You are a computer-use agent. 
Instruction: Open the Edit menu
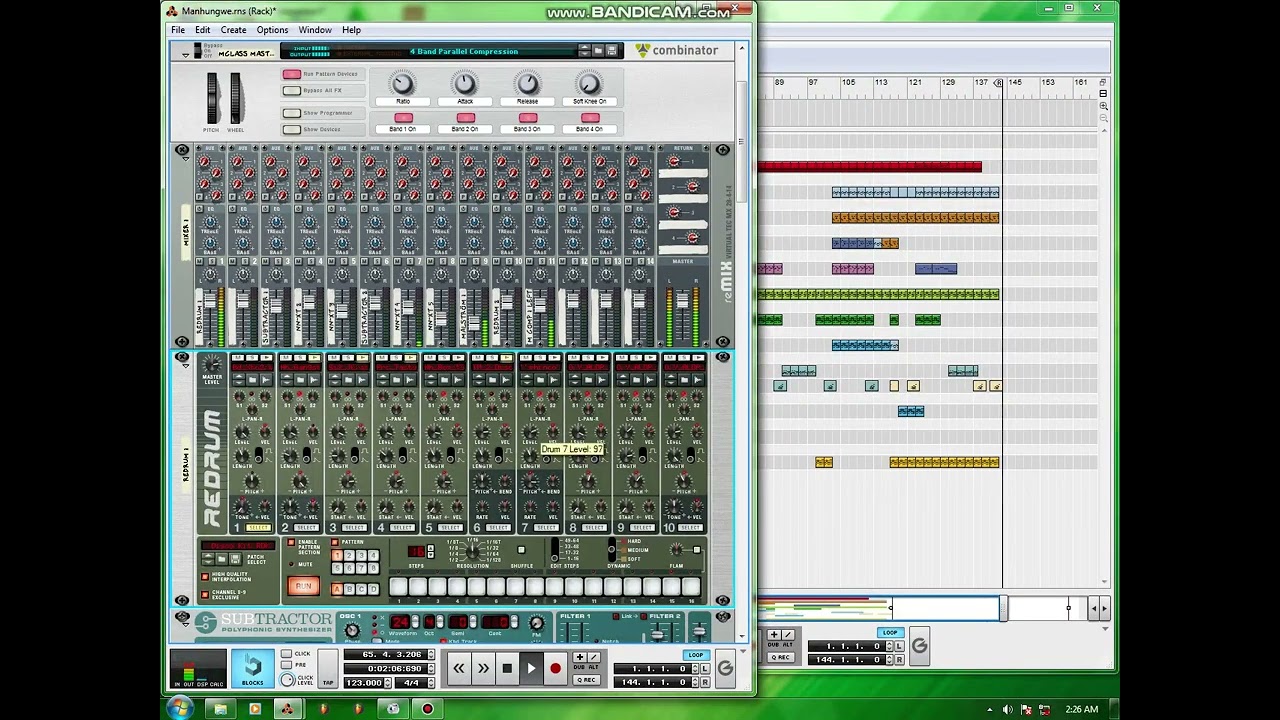pos(202,30)
